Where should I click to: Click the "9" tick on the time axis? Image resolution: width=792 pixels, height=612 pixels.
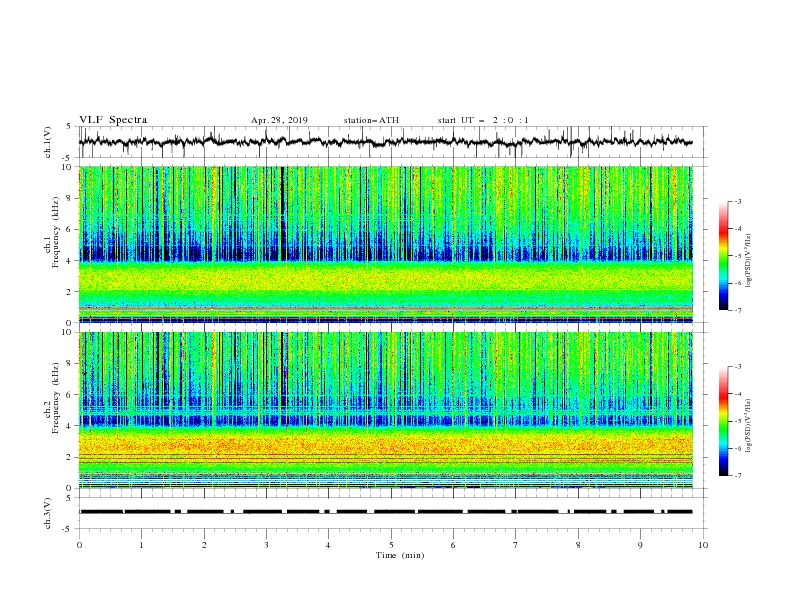click(x=640, y=545)
